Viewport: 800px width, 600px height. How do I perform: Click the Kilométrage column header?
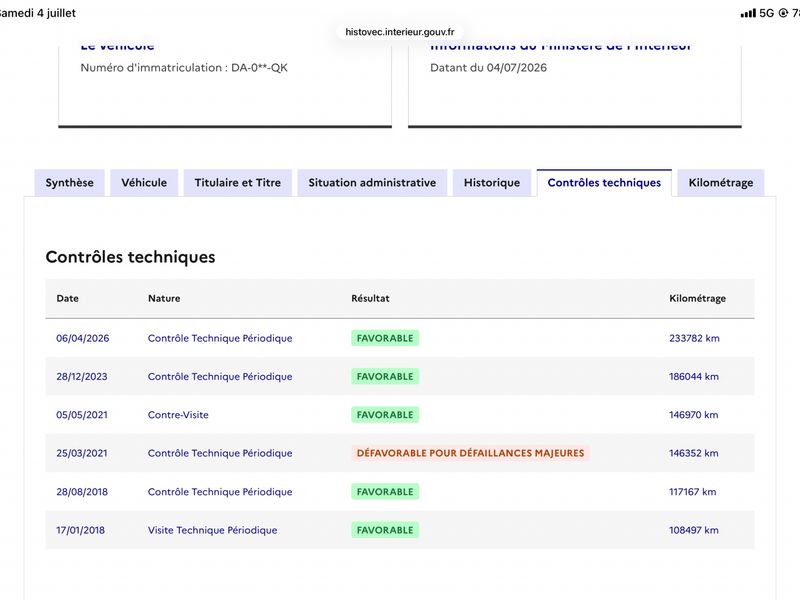697,298
